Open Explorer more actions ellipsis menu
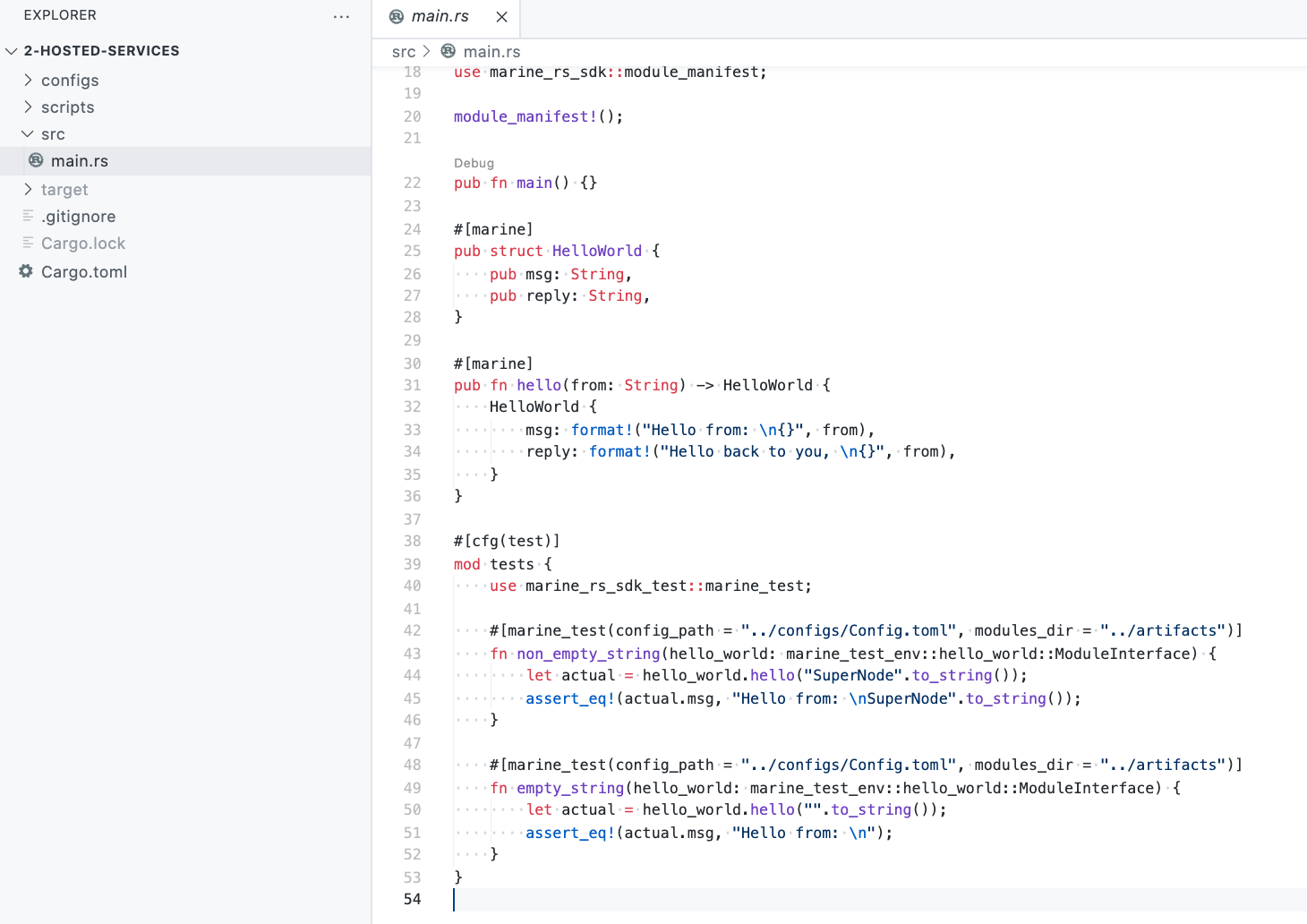 pos(341,17)
